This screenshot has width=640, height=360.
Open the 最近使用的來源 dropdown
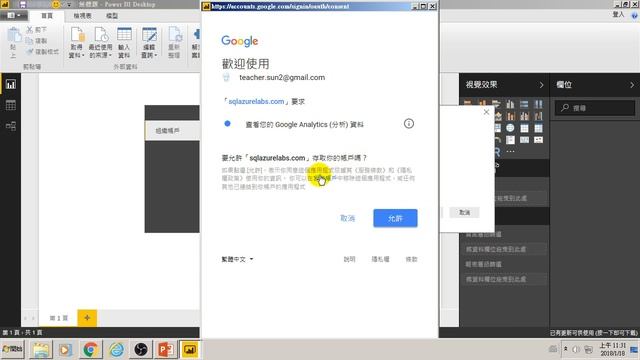[100, 42]
